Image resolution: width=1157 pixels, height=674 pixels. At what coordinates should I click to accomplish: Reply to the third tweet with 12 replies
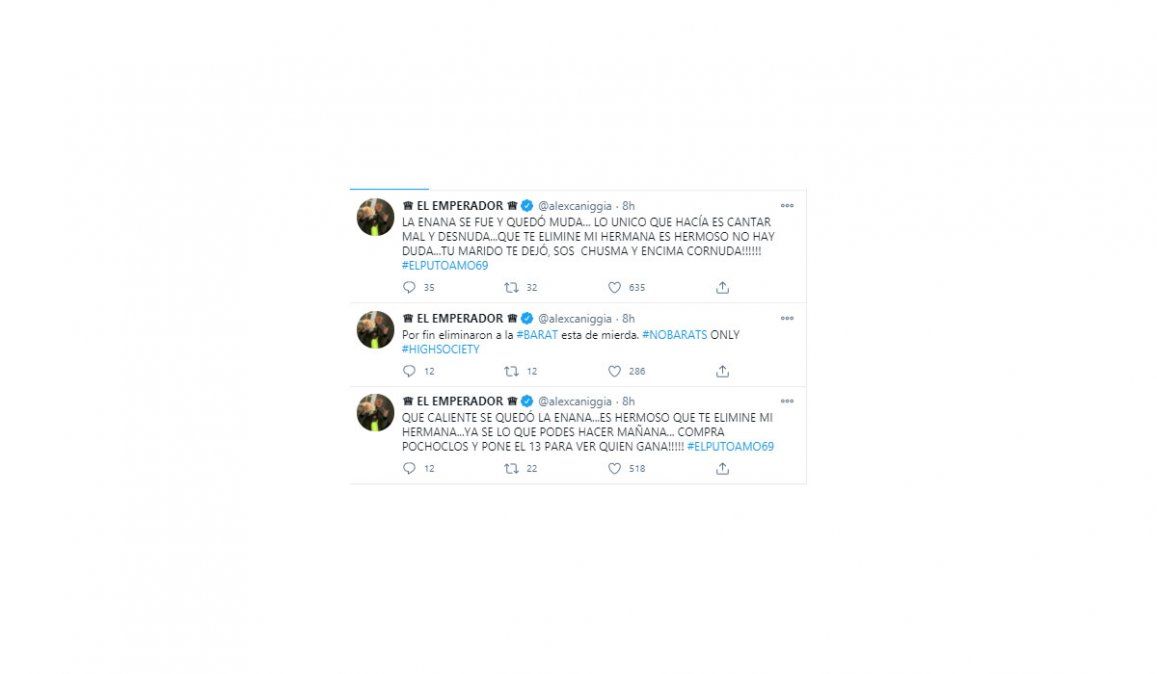[409, 468]
